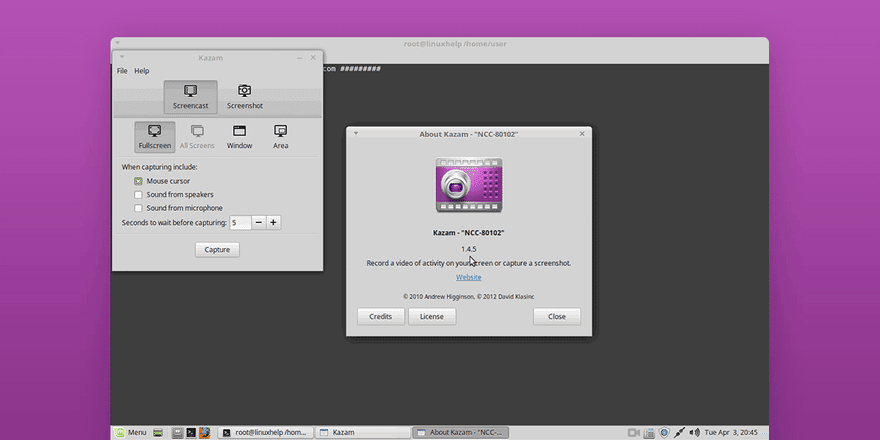This screenshot has width=880, height=440.
Task: Choose Fullscreen capture area
Action: pyautogui.click(x=155, y=137)
